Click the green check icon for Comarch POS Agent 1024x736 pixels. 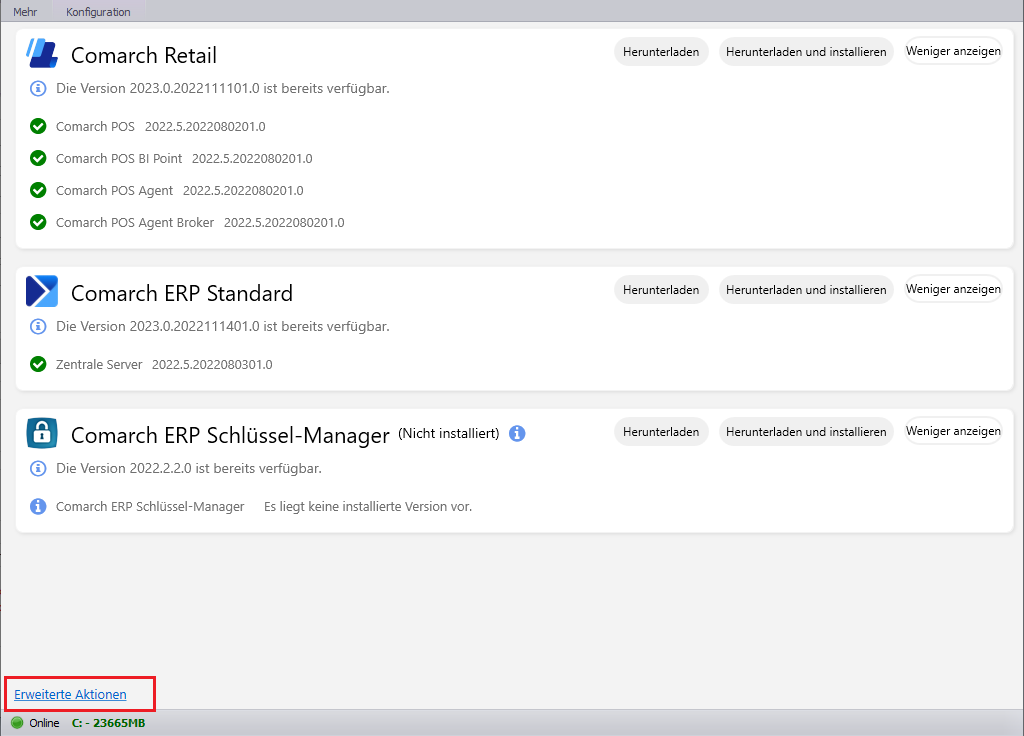pyautogui.click(x=38, y=190)
